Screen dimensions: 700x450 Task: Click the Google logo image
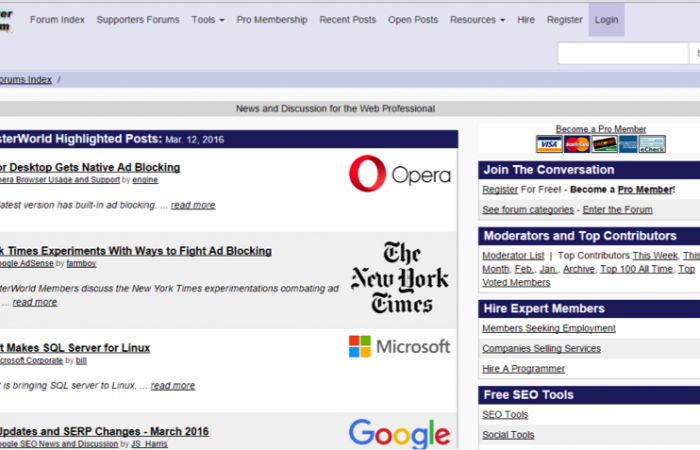click(x=400, y=433)
